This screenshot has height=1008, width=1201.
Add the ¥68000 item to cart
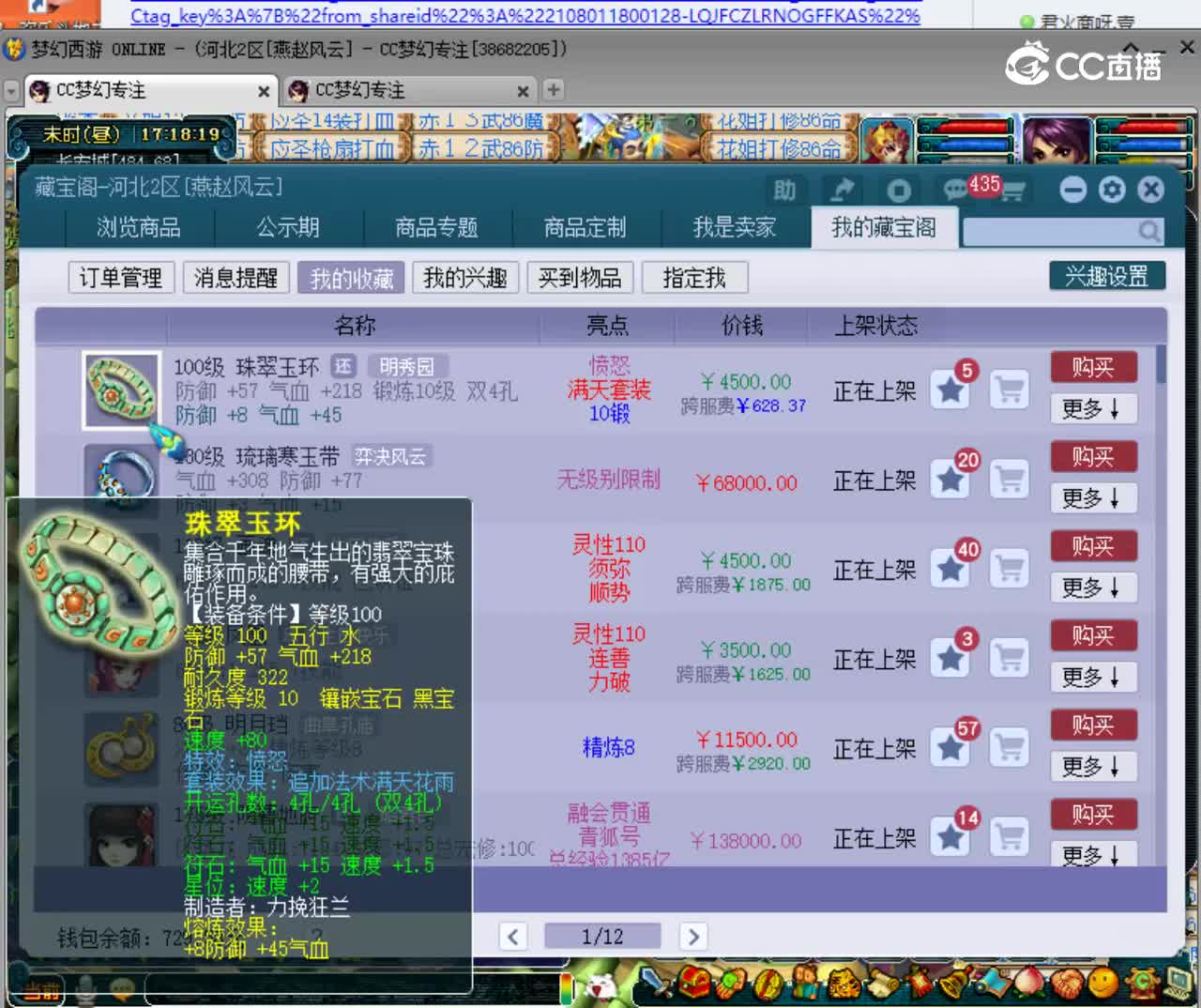[x=1010, y=480]
